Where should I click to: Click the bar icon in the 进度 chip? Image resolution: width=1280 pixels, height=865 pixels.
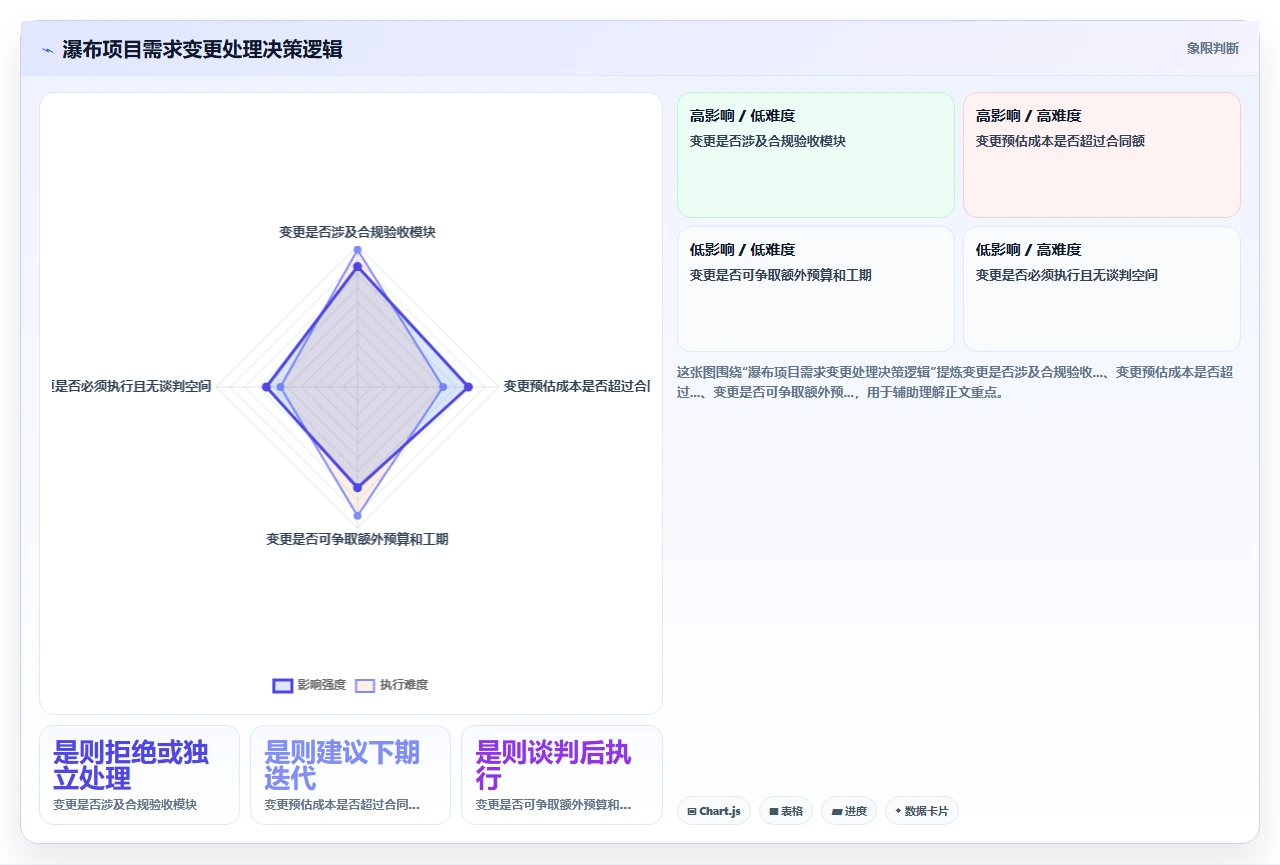(836, 812)
